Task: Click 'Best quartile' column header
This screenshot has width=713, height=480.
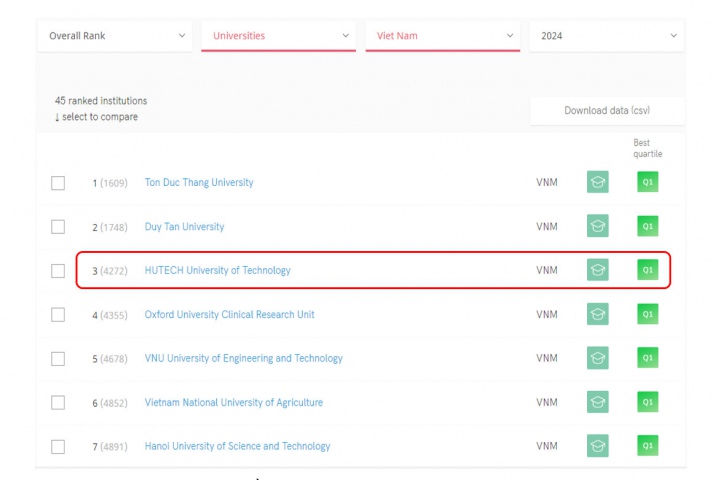Action: click(x=648, y=148)
